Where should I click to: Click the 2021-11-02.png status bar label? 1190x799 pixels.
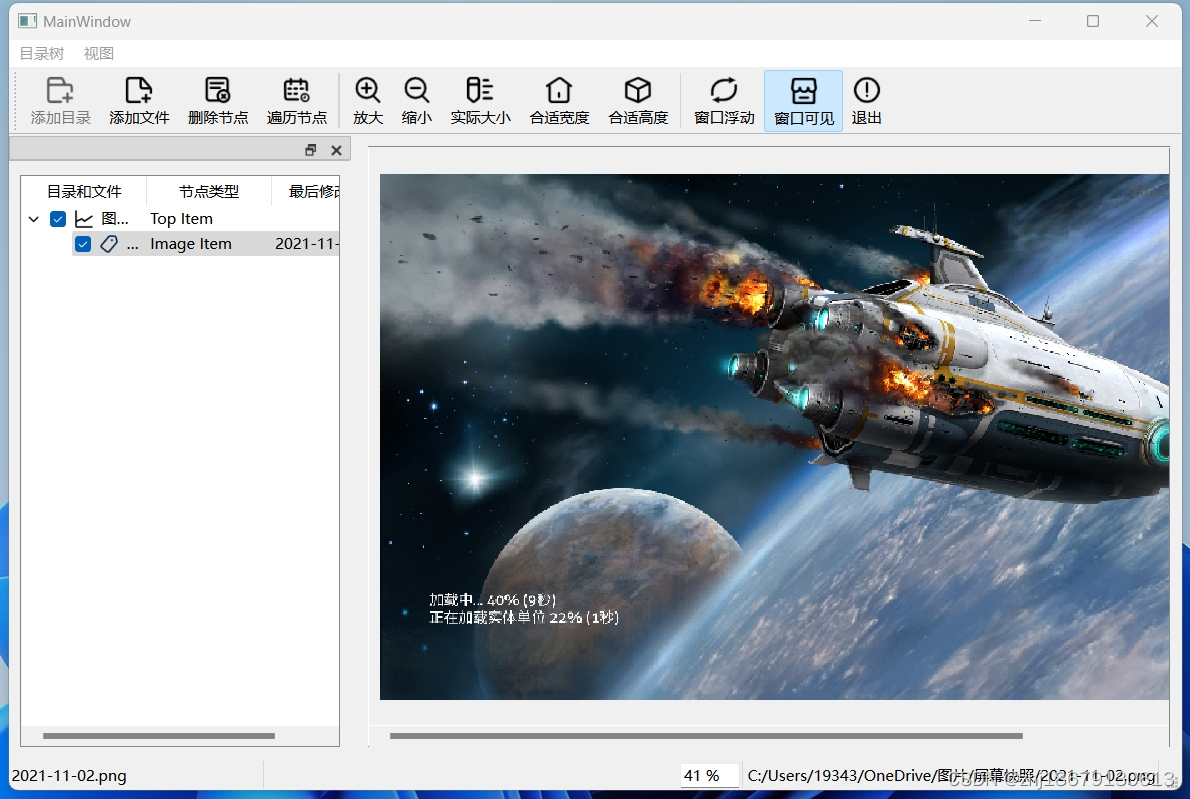[69, 775]
